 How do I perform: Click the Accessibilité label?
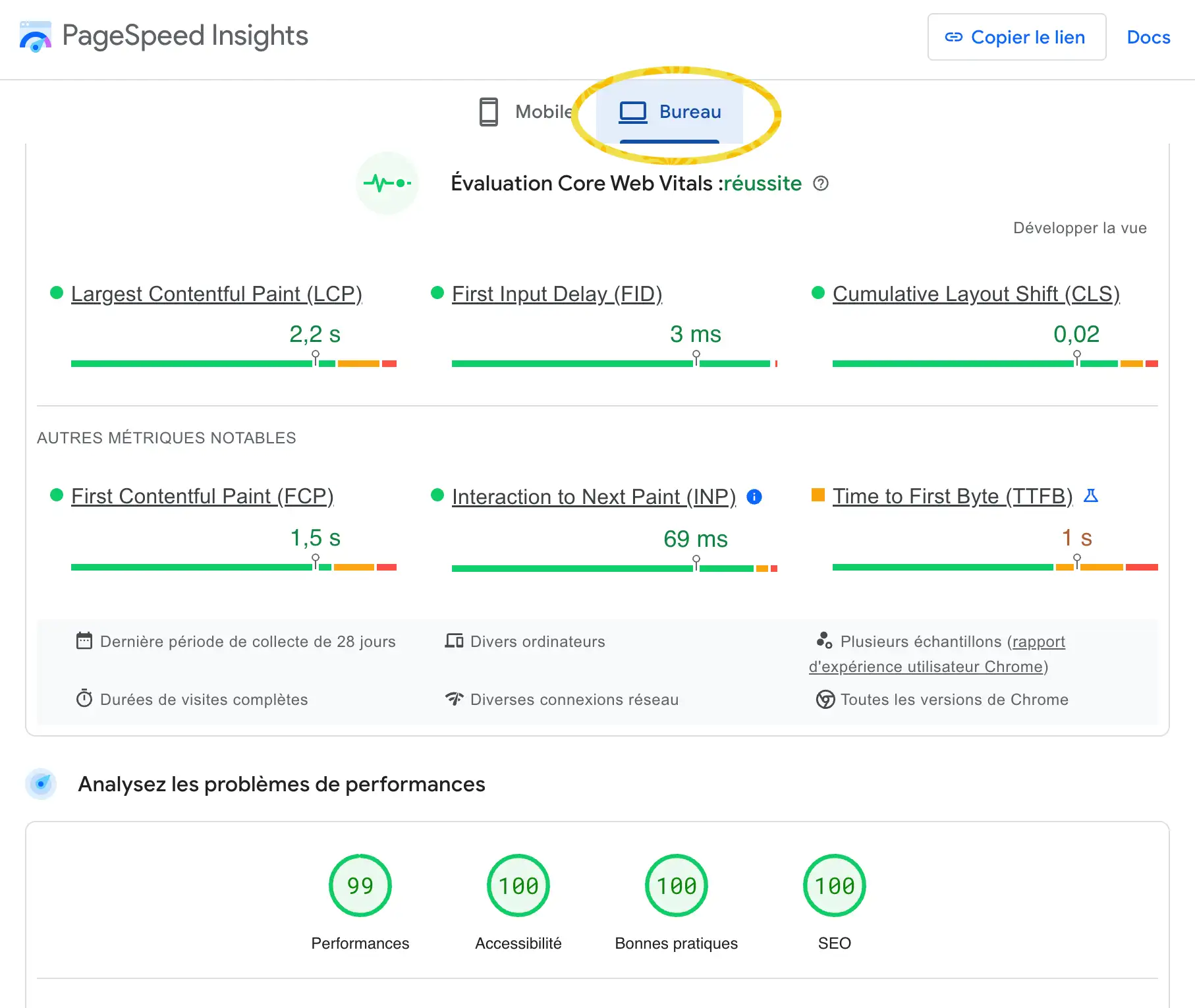(518, 943)
